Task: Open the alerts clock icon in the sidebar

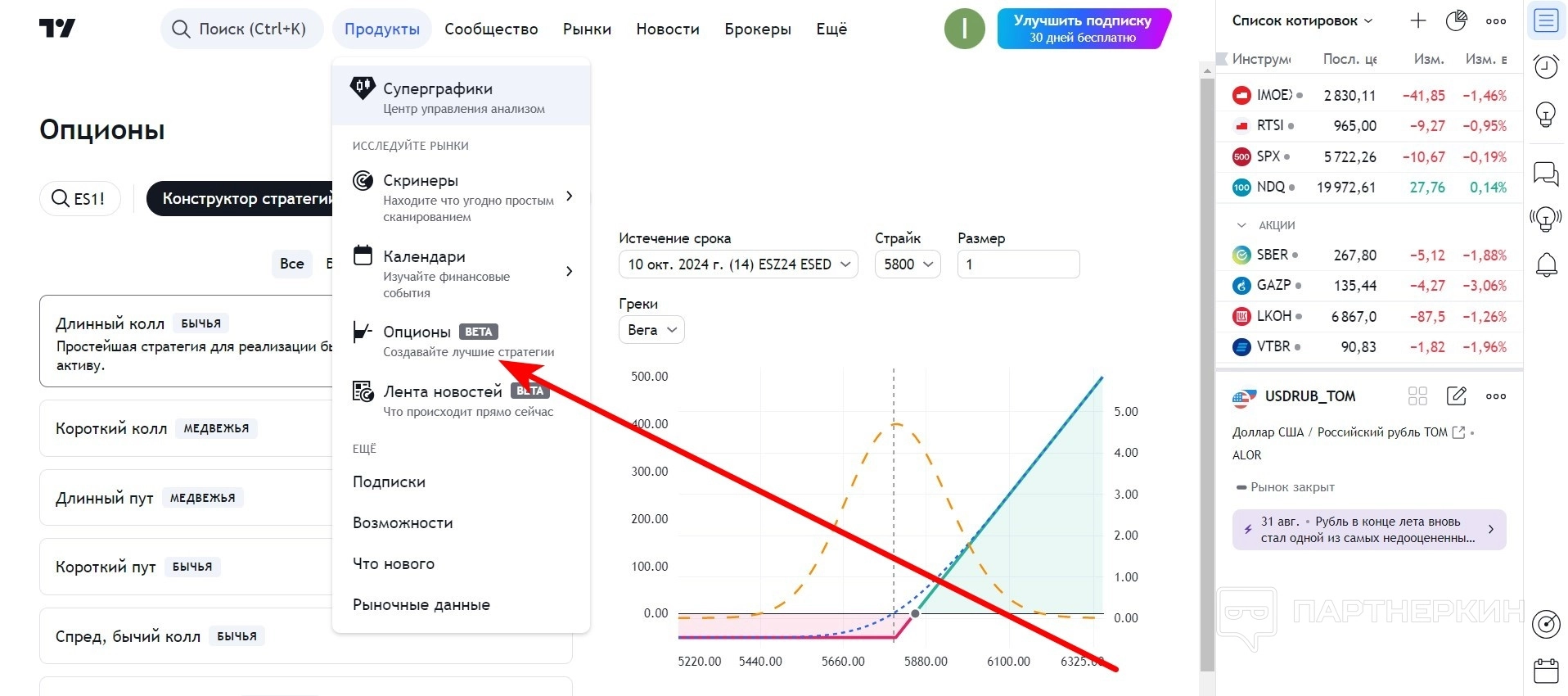Action: click(1546, 66)
